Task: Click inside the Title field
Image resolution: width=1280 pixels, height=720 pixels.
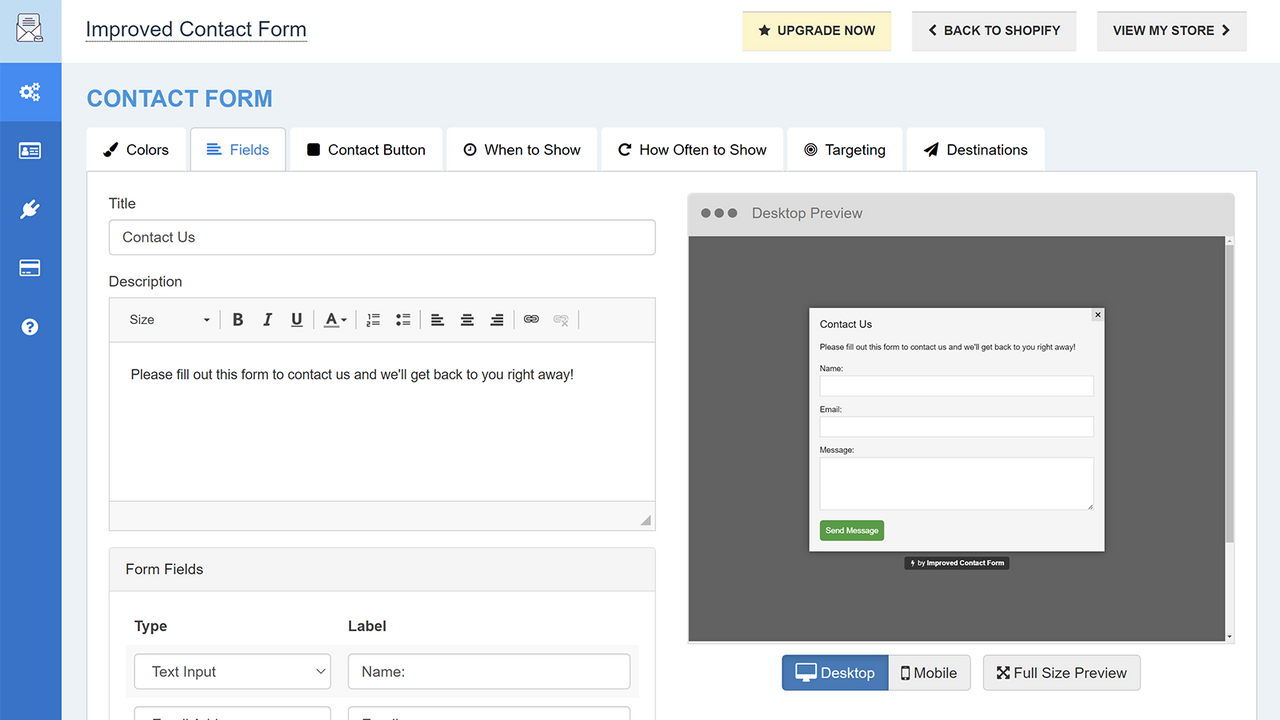Action: pyautogui.click(x=382, y=237)
